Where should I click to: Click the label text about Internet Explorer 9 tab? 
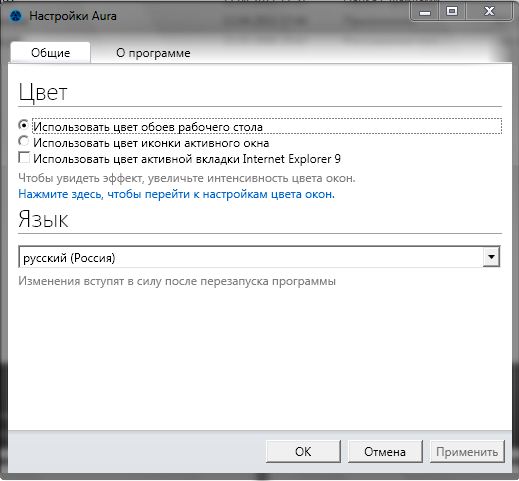pyautogui.click(x=187, y=159)
